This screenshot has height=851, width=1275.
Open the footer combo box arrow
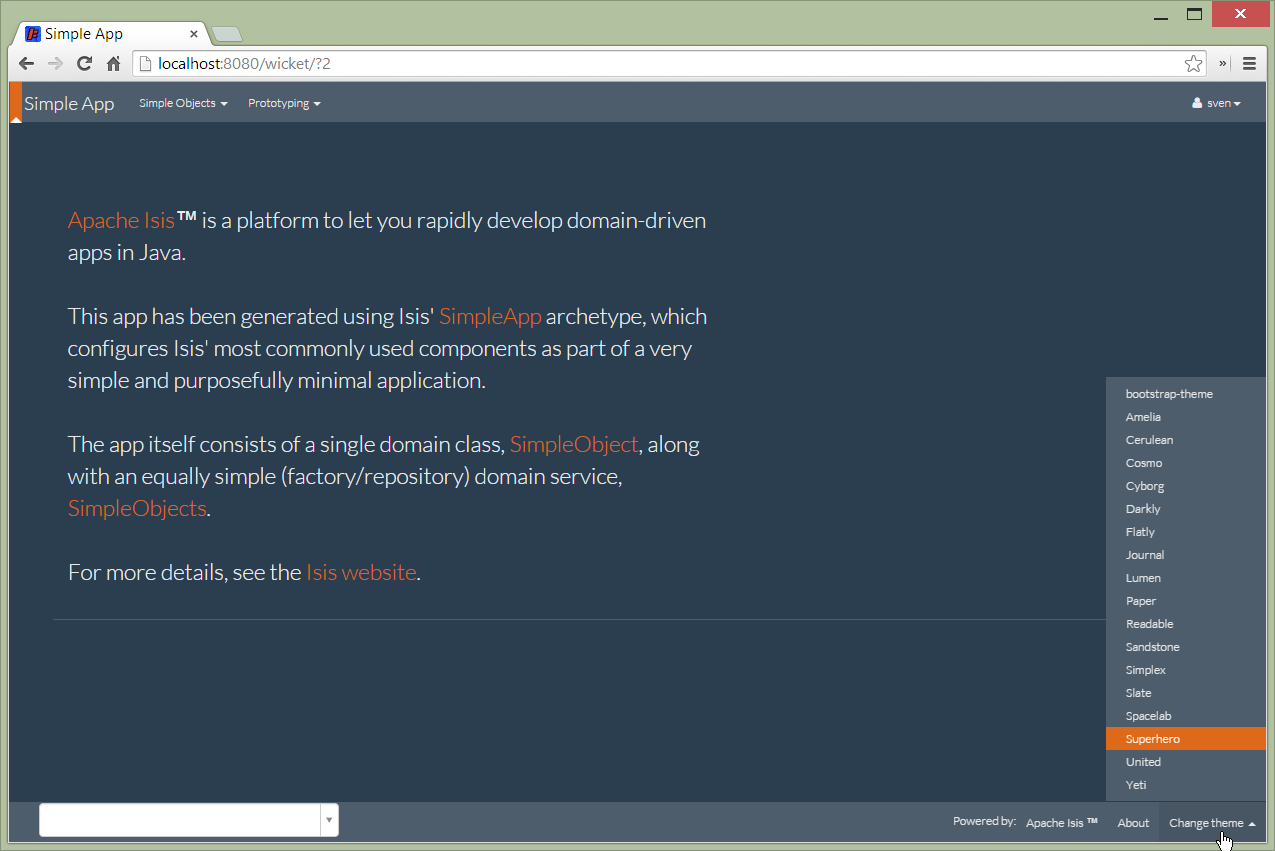[x=329, y=820]
